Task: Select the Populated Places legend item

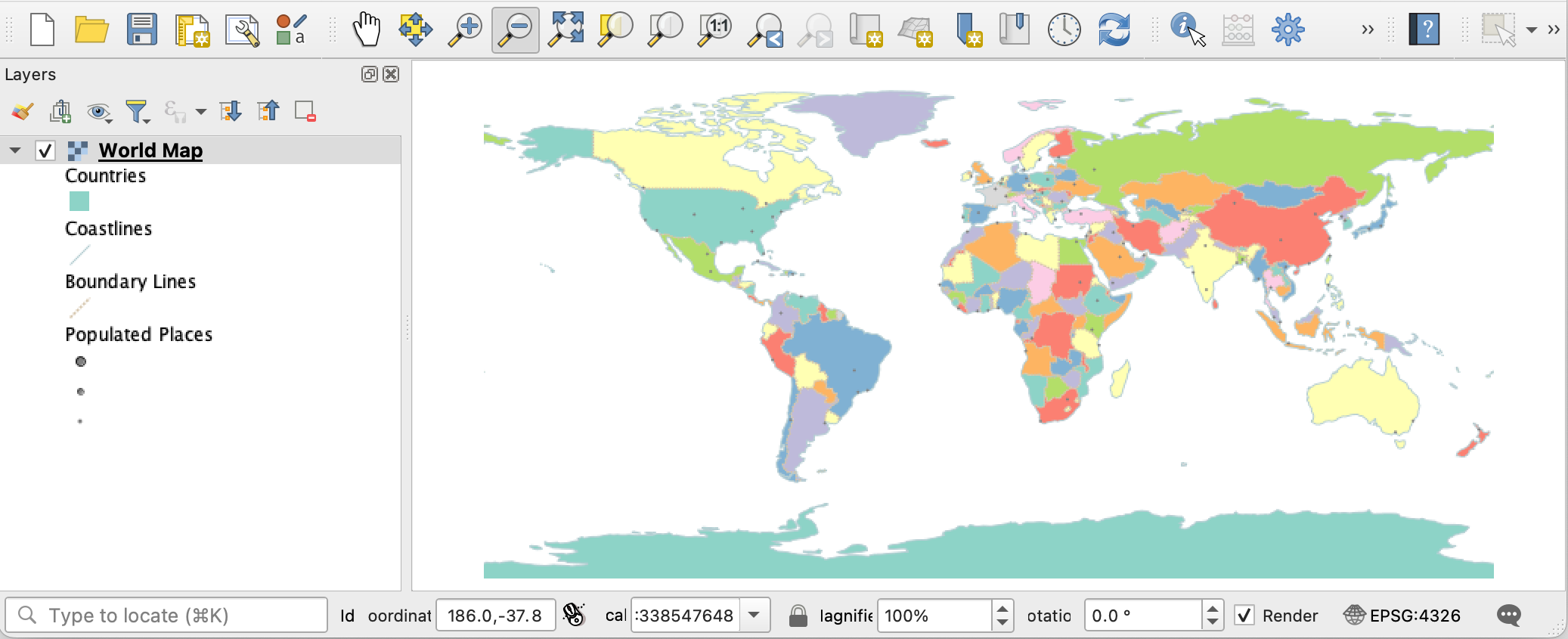Action: (x=138, y=334)
